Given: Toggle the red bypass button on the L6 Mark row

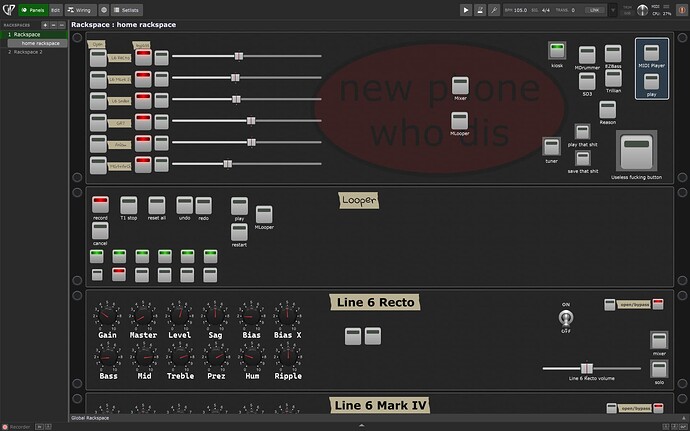Looking at the screenshot, I should pos(143,79).
